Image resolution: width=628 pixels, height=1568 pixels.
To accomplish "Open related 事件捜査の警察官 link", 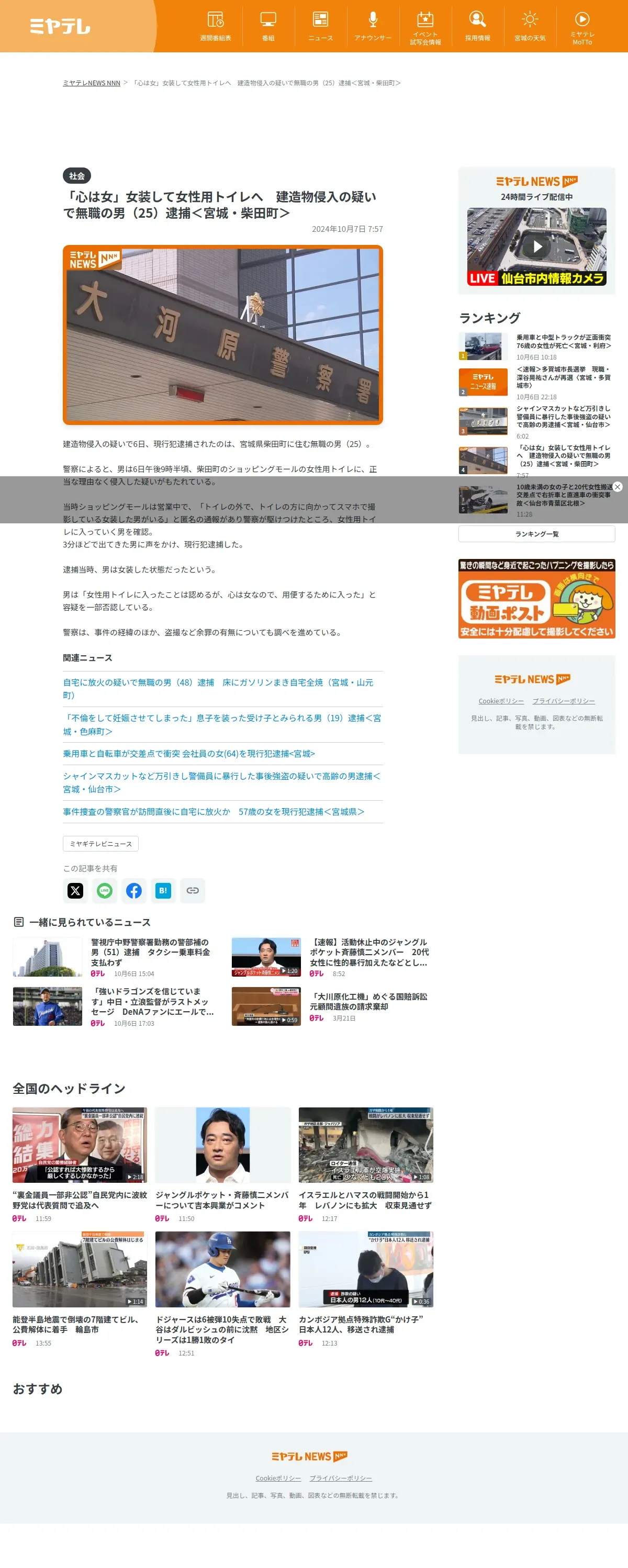I will pos(214,811).
